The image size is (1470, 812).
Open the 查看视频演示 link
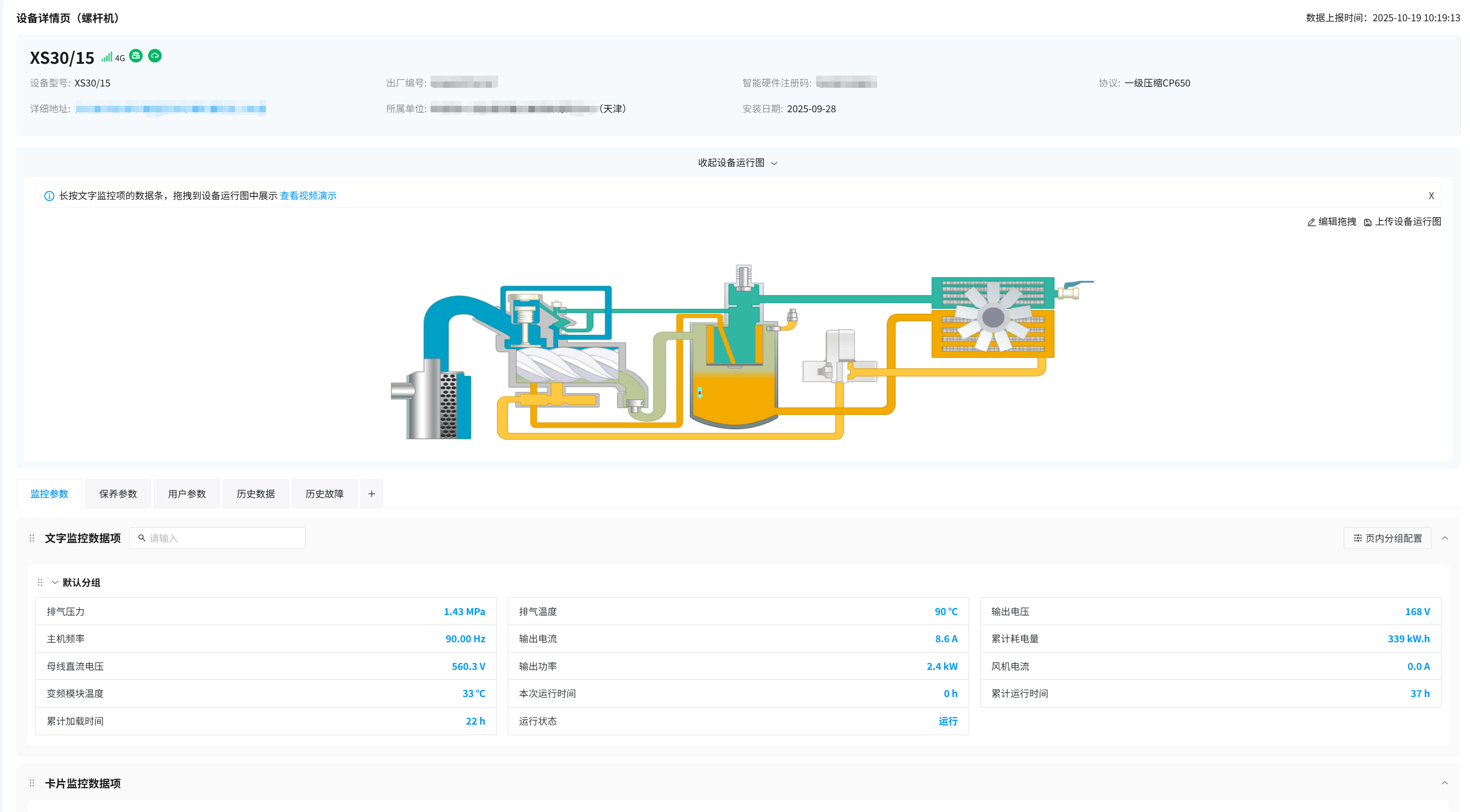(308, 196)
